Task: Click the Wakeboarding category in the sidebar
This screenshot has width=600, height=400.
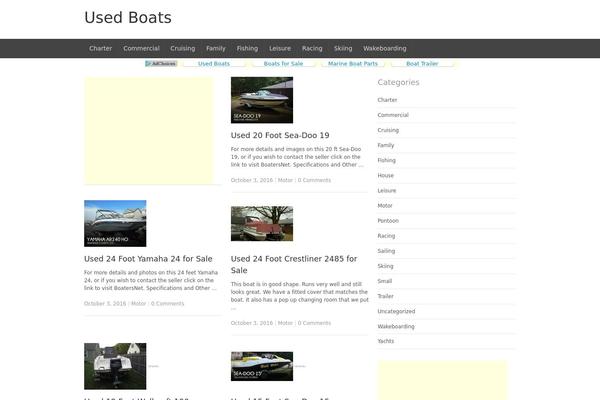Action: (396, 327)
